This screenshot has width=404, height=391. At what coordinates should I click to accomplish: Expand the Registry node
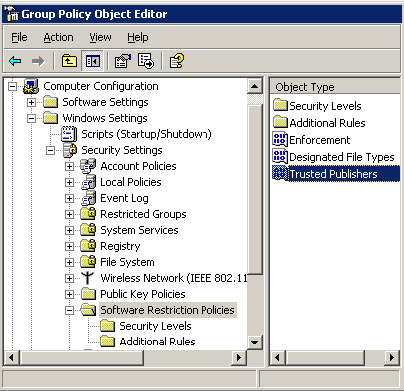click(69, 246)
